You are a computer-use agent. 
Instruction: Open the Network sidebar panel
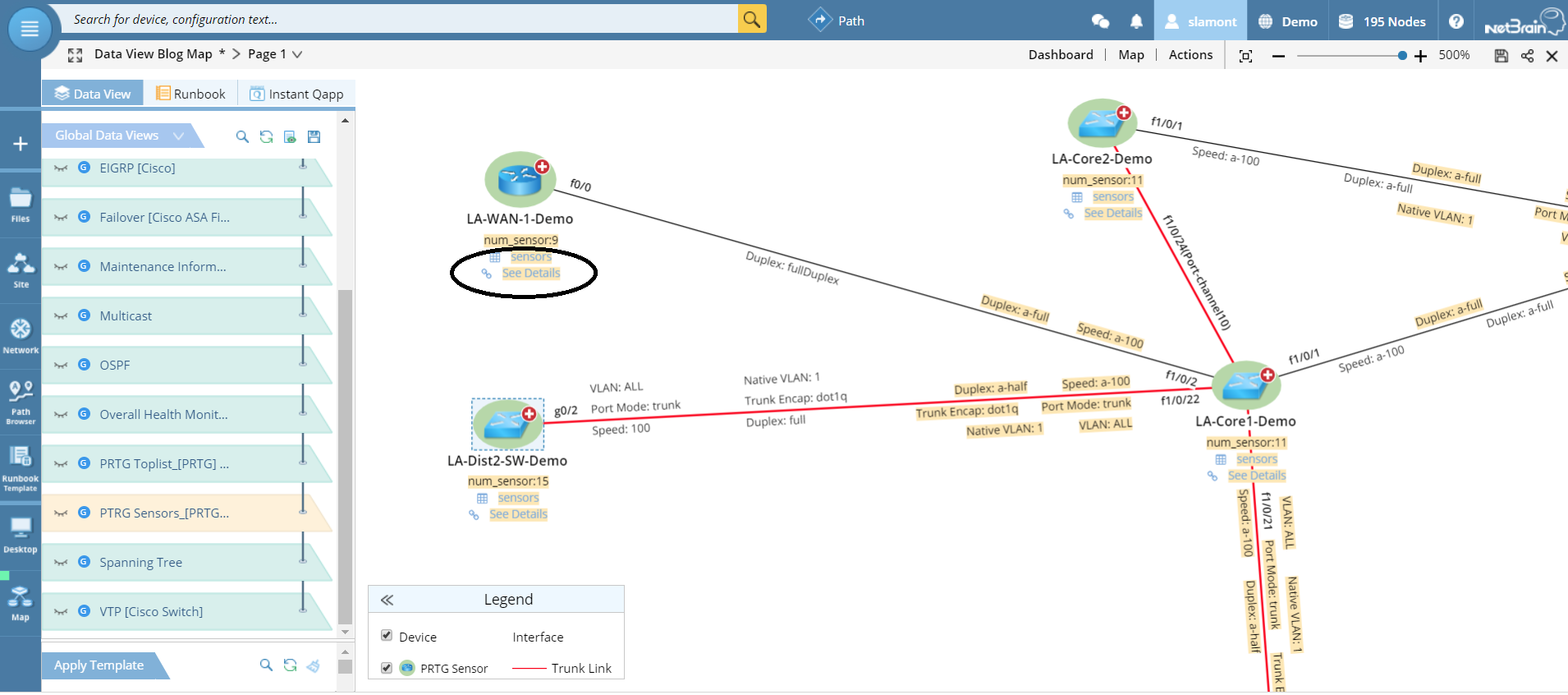[x=21, y=337]
